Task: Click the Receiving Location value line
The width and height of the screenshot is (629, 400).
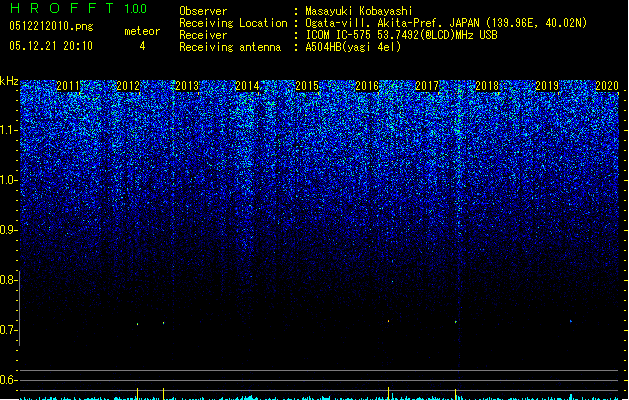Action: tap(446, 23)
